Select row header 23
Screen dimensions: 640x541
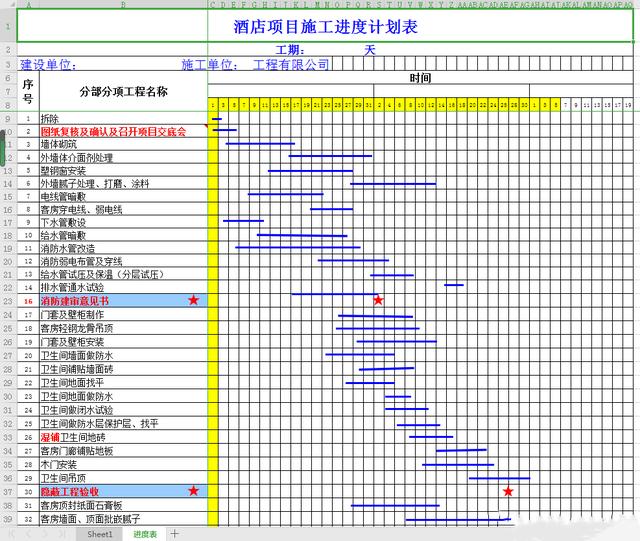coord(8,301)
